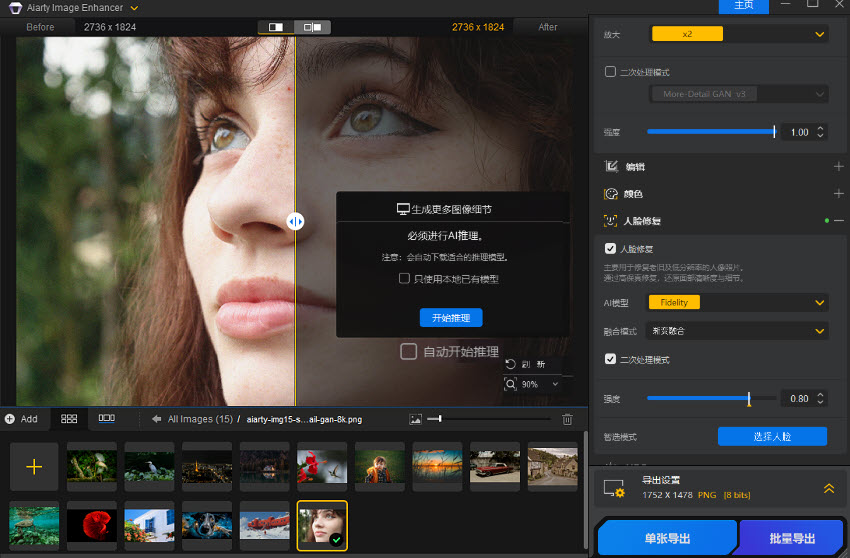This screenshot has height=558, width=850.
Task: Collapse the 人脸修复 section with its minus
Action: pyautogui.click(x=839, y=221)
